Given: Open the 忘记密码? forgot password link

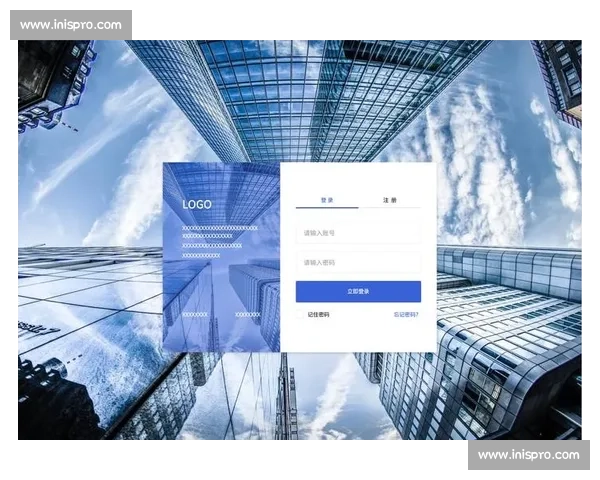Looking at the screenshot, I should click(x=406, y=314).
